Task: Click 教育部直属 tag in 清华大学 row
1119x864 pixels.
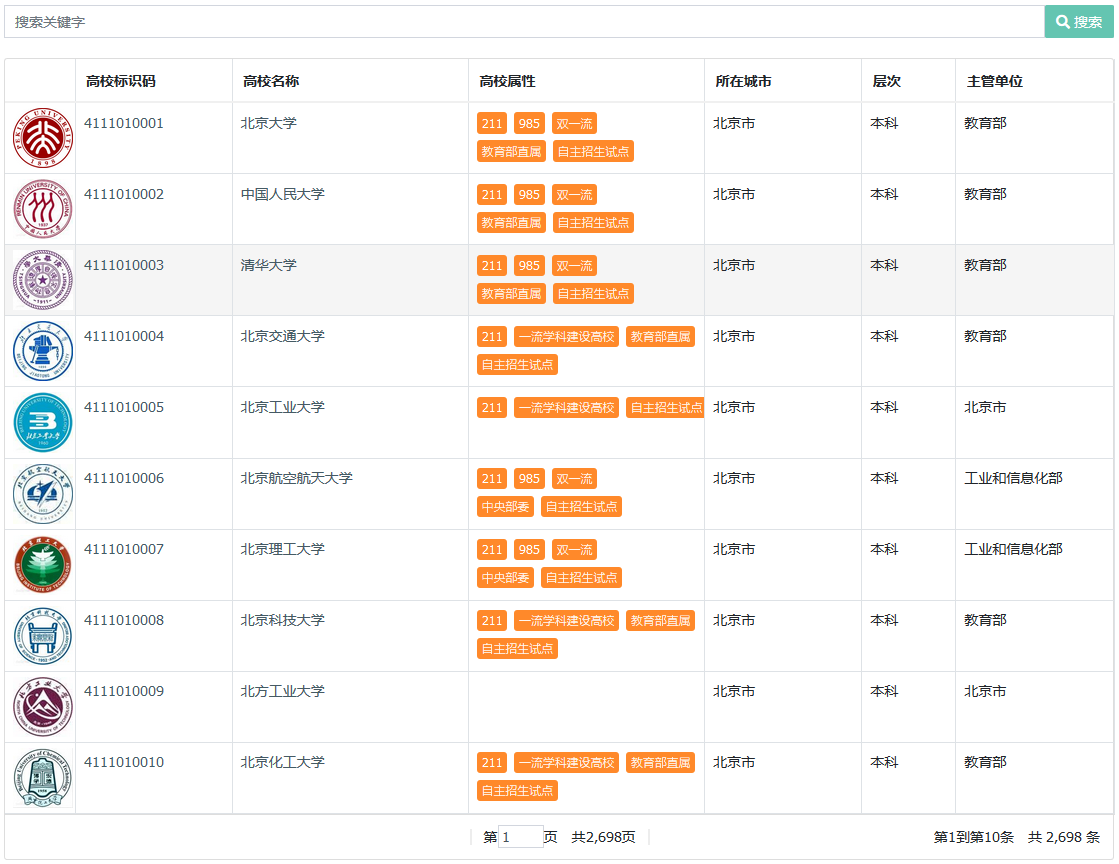Action: [x=511, y=293]
